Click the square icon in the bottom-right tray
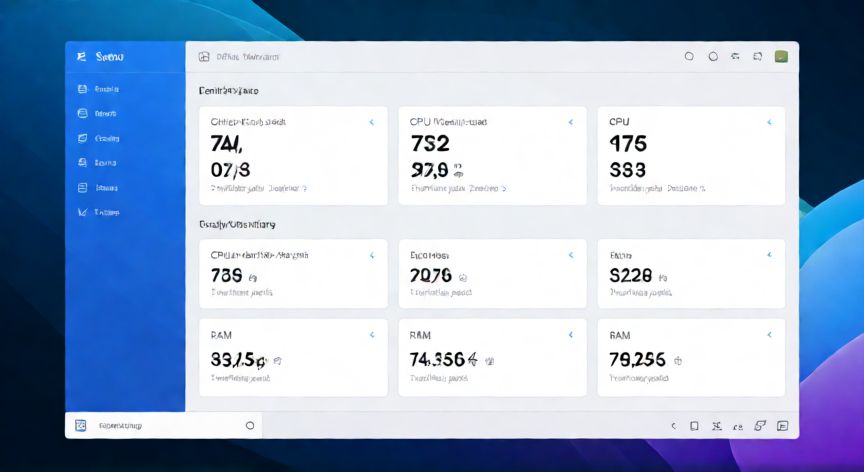 (694, 426)
